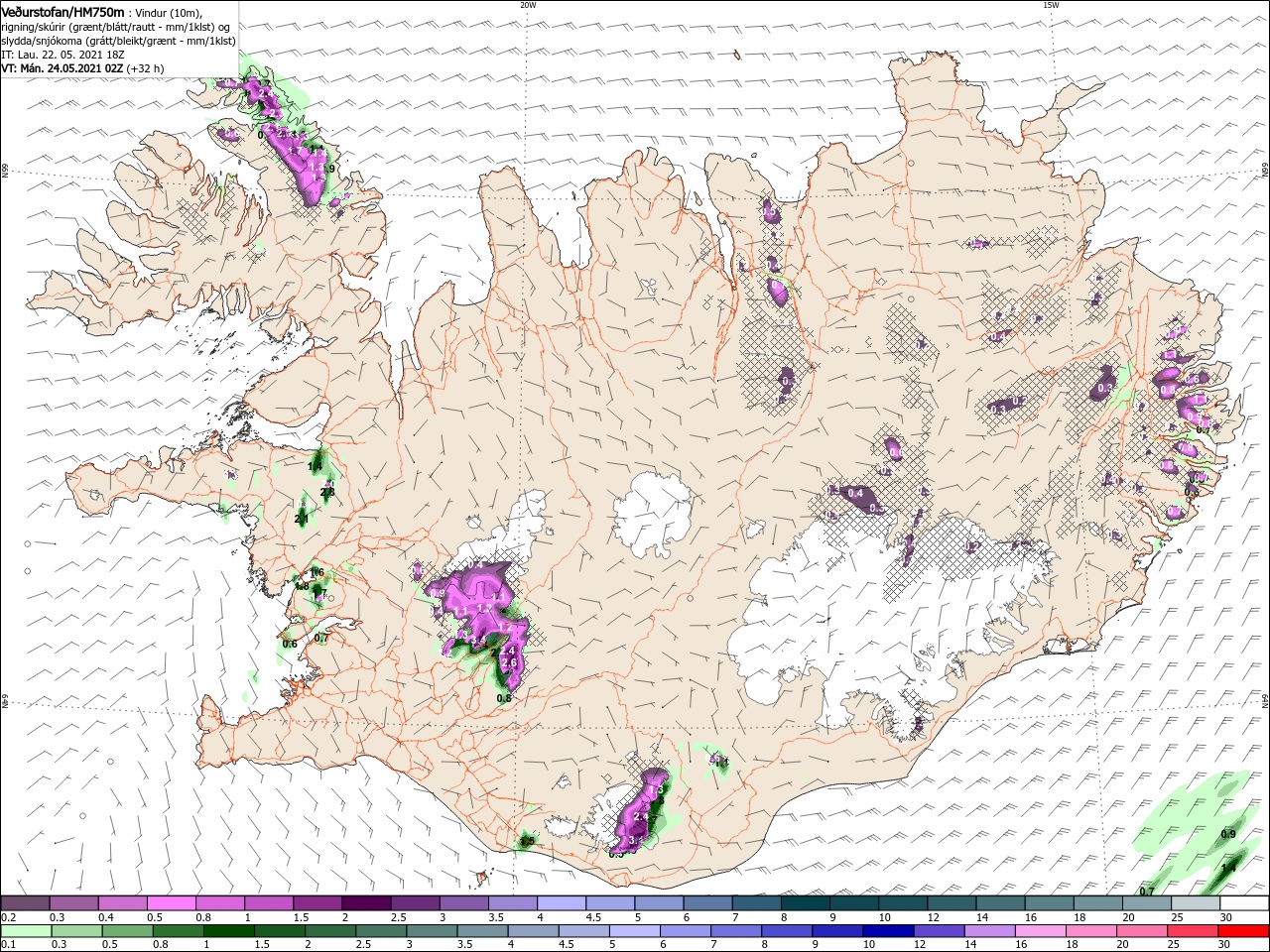Click the hot pink swatch labeled 20 in lower legend

pyautogui.click(x=1142, y=931)
